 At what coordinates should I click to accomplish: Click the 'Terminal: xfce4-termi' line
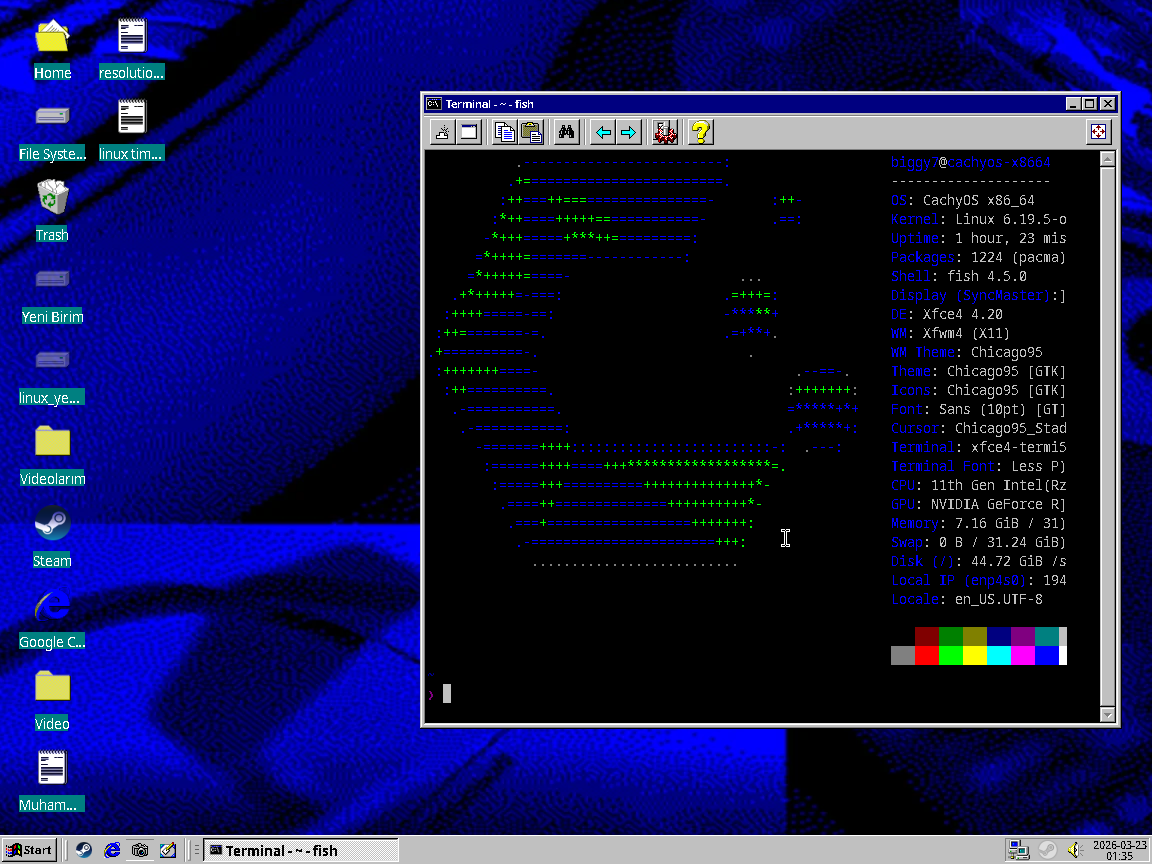click(979, 447)
